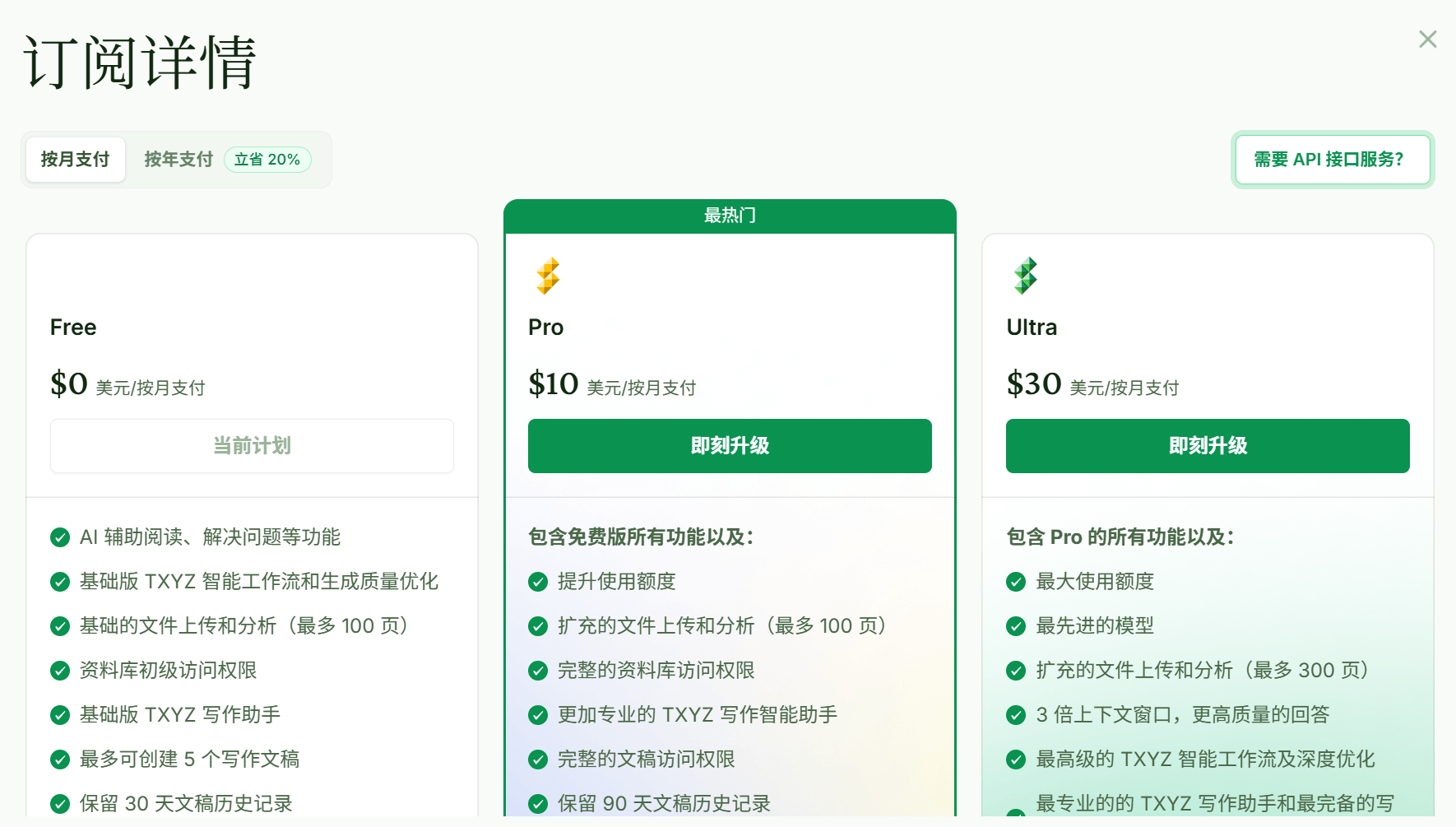Click the checkmark next to 最先进的模型

(x=1015, y=626)
